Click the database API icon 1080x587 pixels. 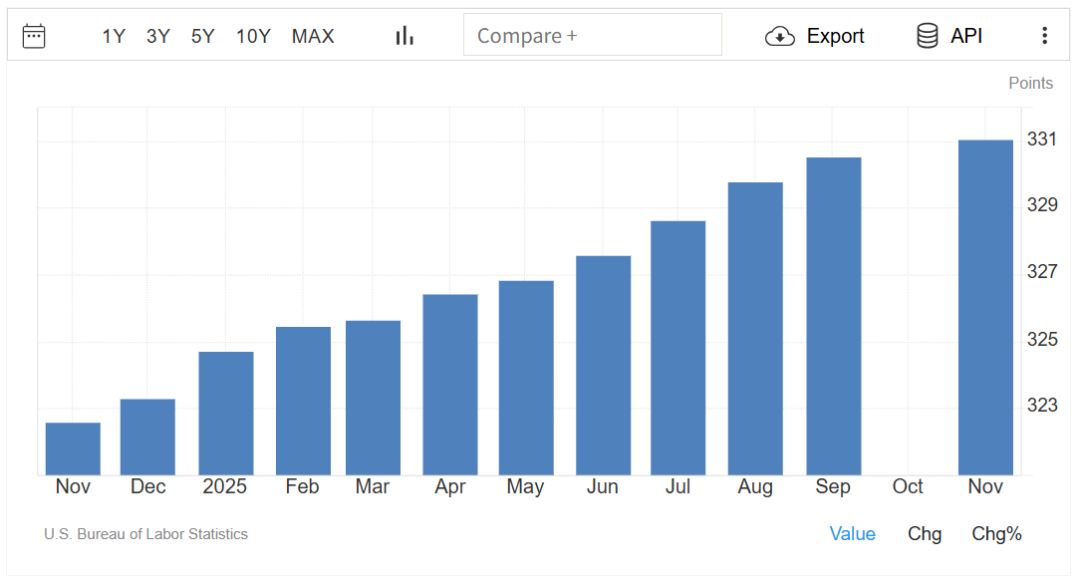(x=927, y=36)
